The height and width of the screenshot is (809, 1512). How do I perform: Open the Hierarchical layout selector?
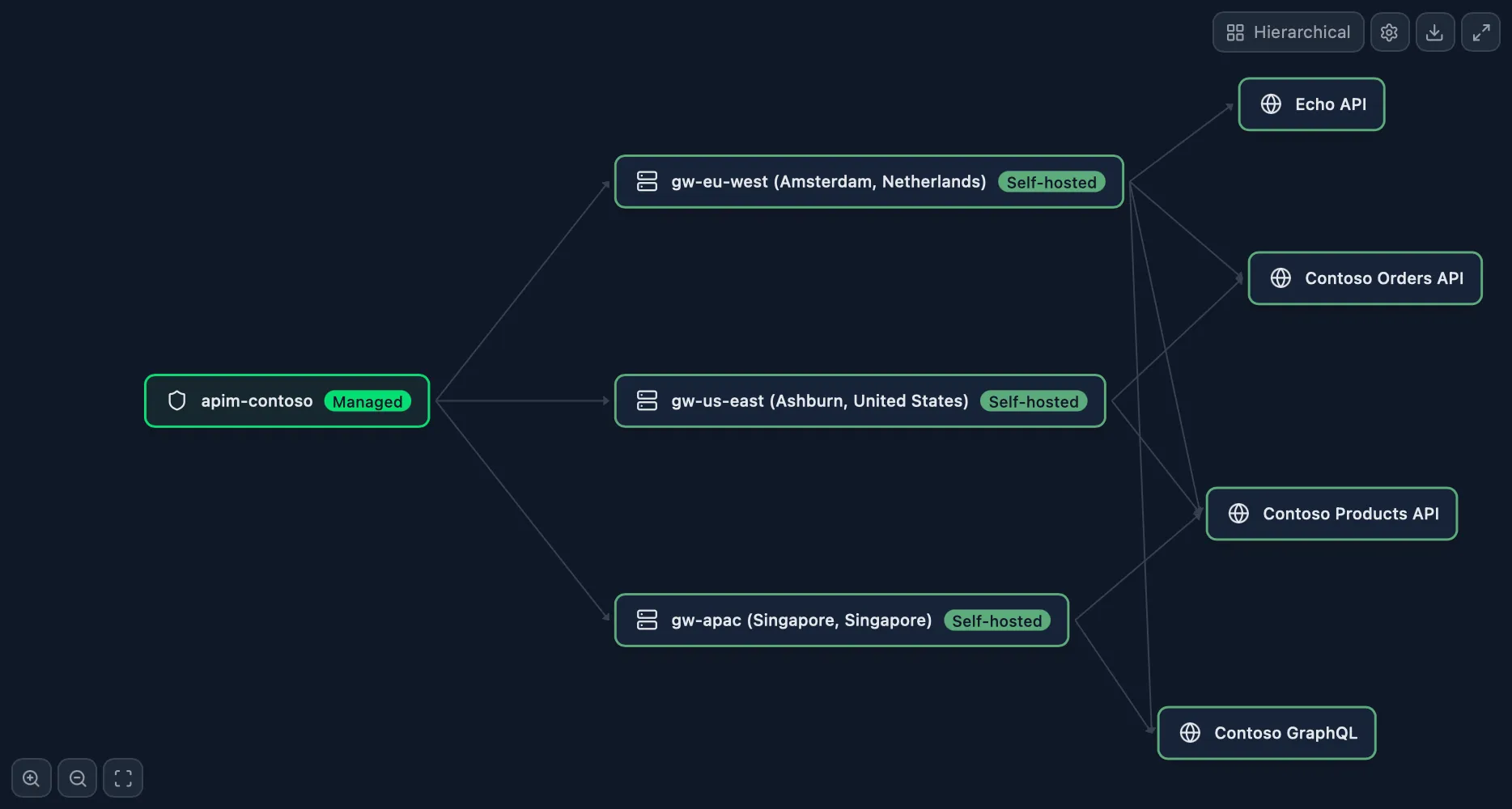1287,32
